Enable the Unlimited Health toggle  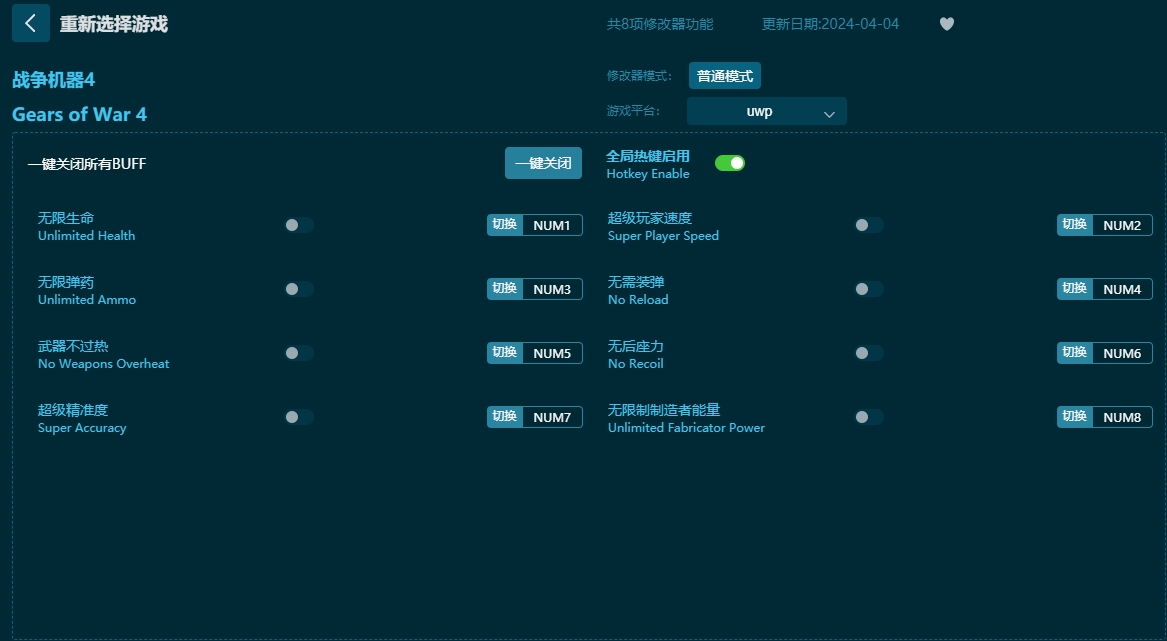[x=299, y=225]
